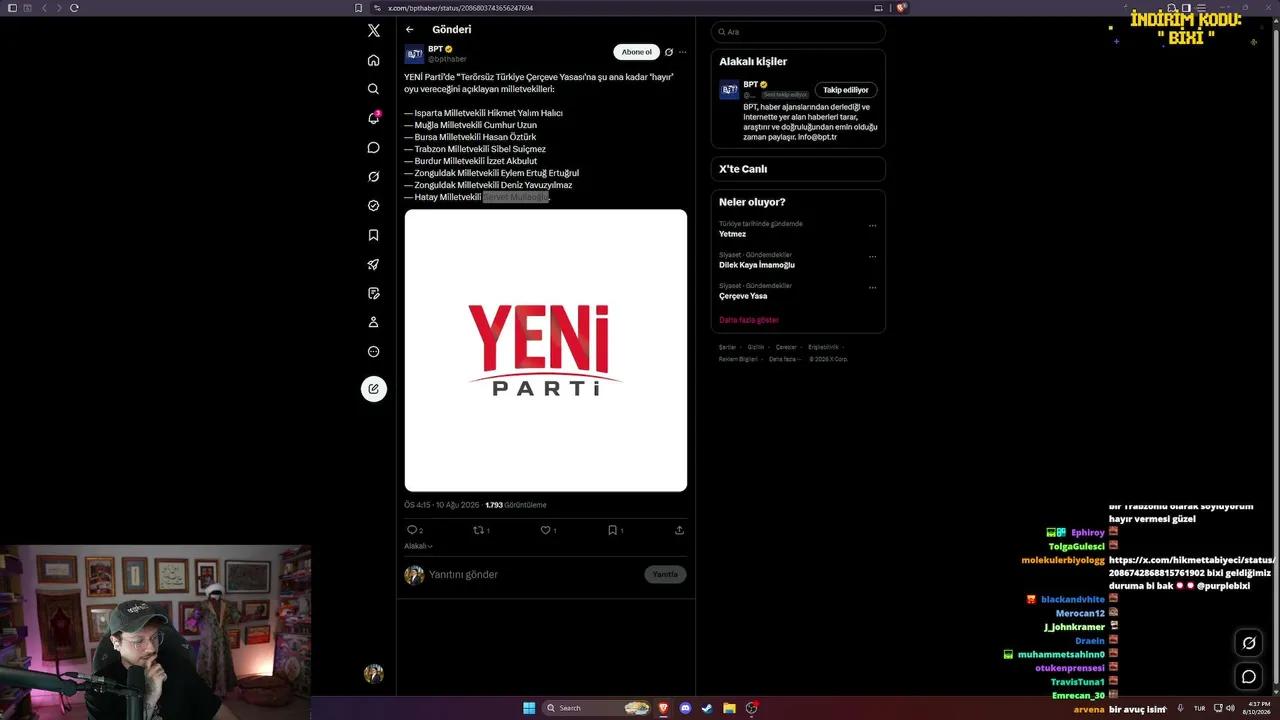Screen dimensions: 1280x720
Task: Open the Yetmez trending topic
Action: 732,234
